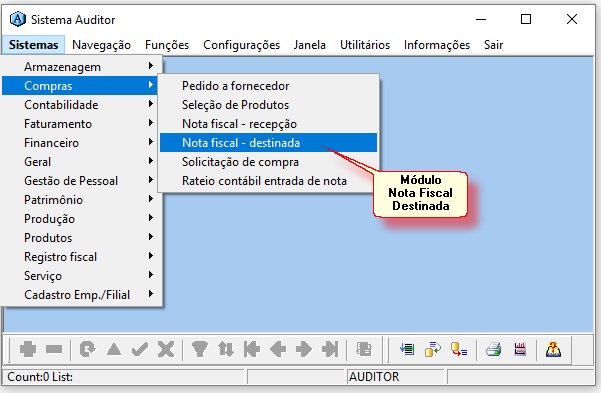Viewport: 601px width, 393px height.
Task: Choose Rateio contábil entrada de nota
Action: 268,181
